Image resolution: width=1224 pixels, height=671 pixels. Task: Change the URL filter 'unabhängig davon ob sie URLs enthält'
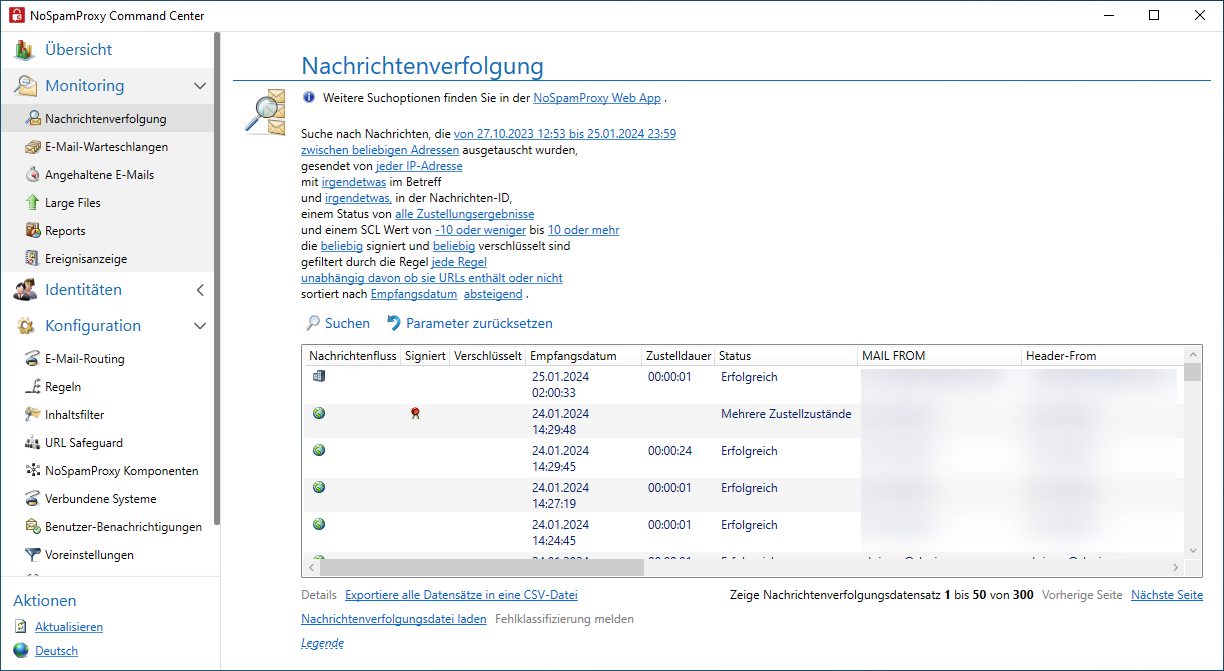(431, 278)
